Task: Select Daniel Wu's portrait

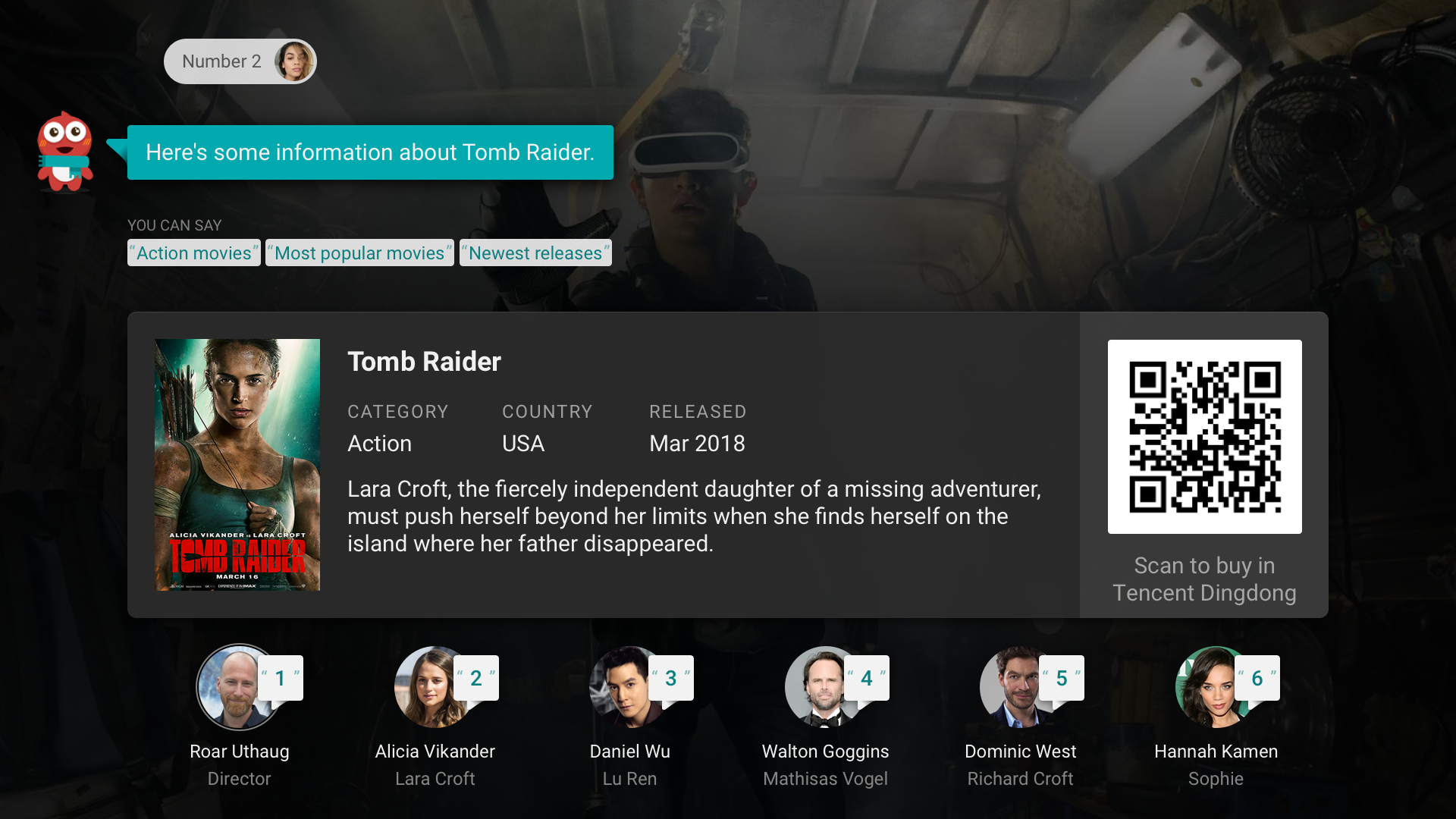Action: pyautogui.click(x=629, y=687)
